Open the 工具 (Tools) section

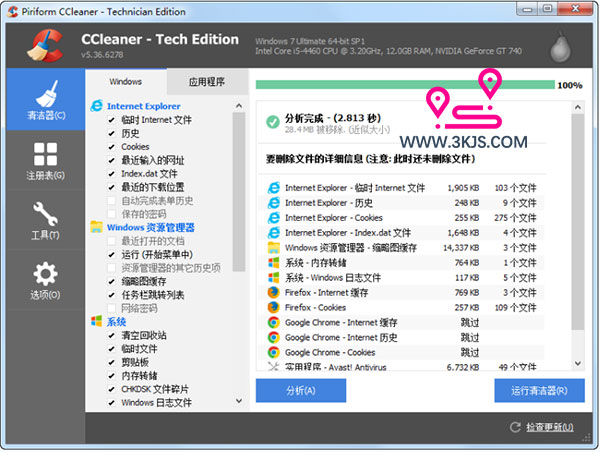click(x=46, y=220)
